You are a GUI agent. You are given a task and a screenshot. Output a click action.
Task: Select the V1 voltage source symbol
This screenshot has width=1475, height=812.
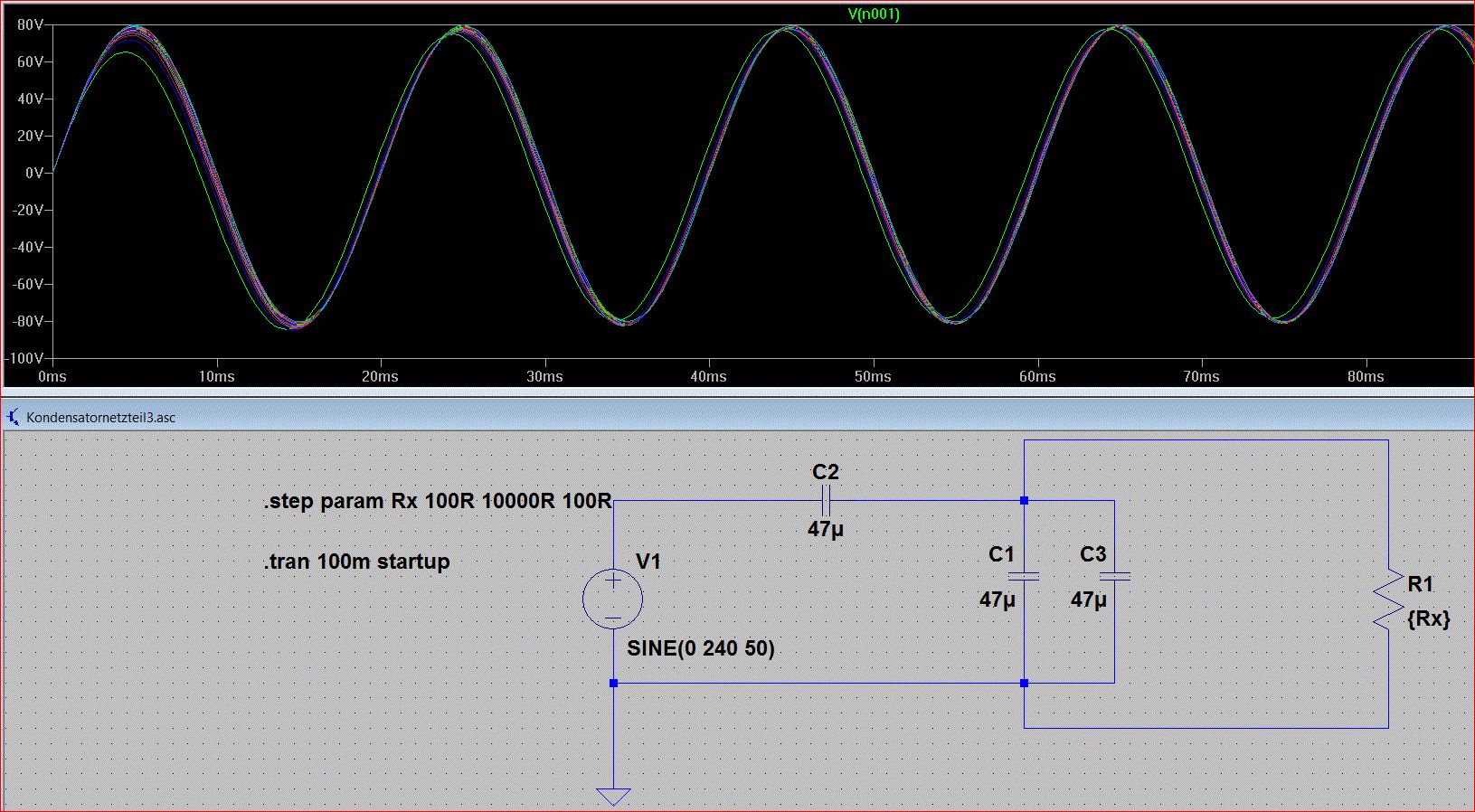click(x=613, y=599)
